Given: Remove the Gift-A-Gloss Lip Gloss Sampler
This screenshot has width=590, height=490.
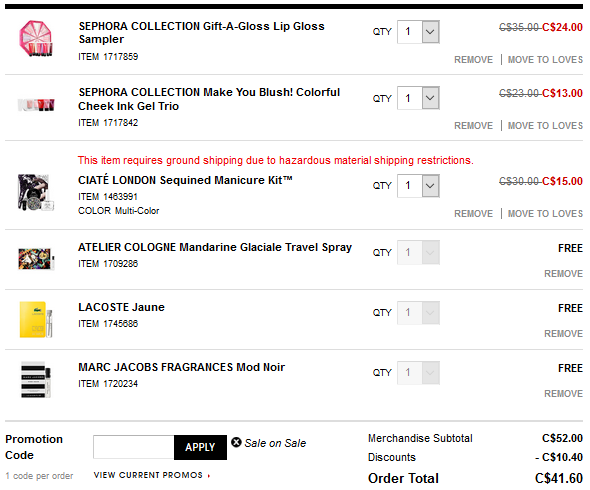Looking at the screenshot, I should pos(473,60).
